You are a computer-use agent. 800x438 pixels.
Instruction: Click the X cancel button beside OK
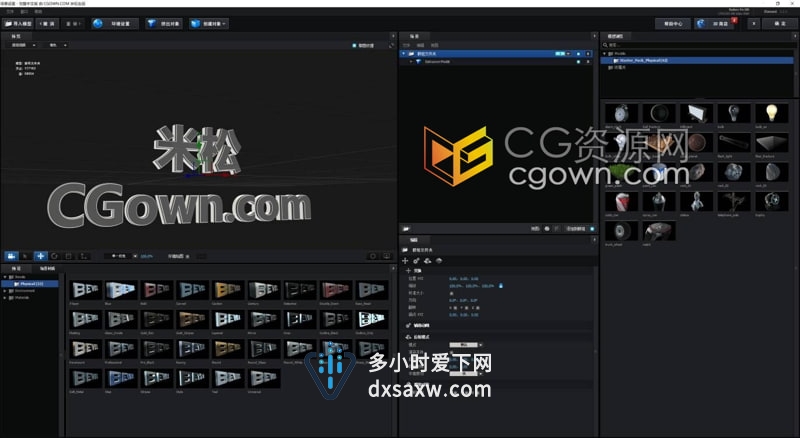(x=754, y=23)
